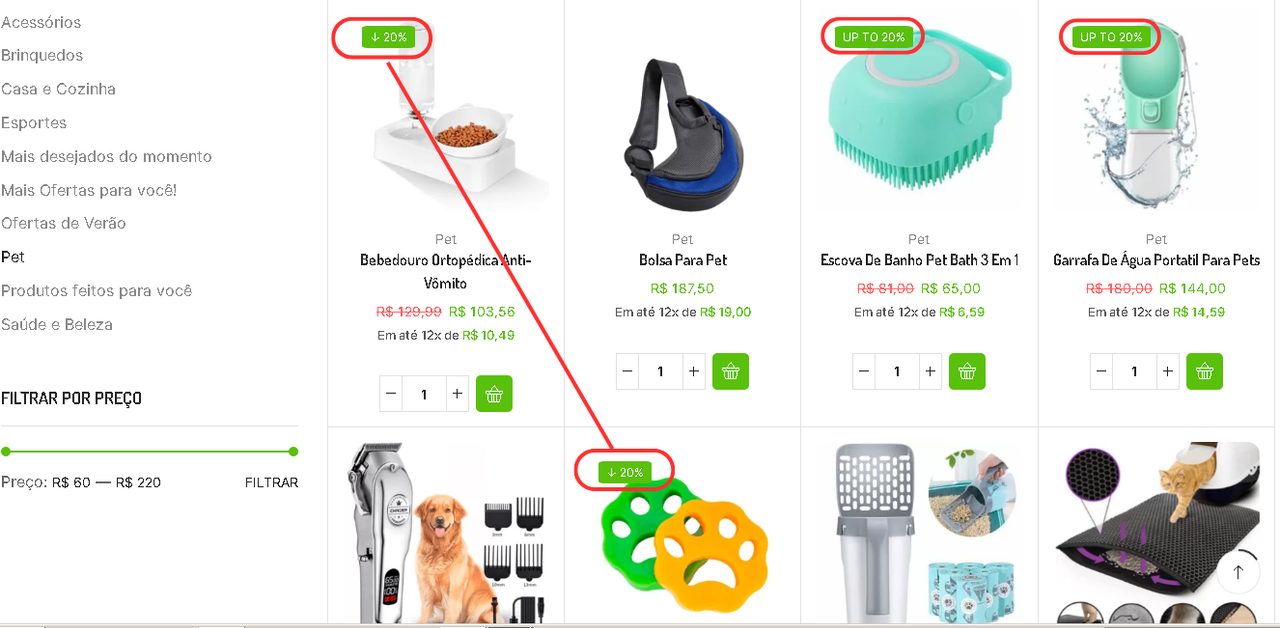Open Bolsa Para Pet product title link
Image resolution: width=1280 pixels, height=628 pixels.
[683, 260]
